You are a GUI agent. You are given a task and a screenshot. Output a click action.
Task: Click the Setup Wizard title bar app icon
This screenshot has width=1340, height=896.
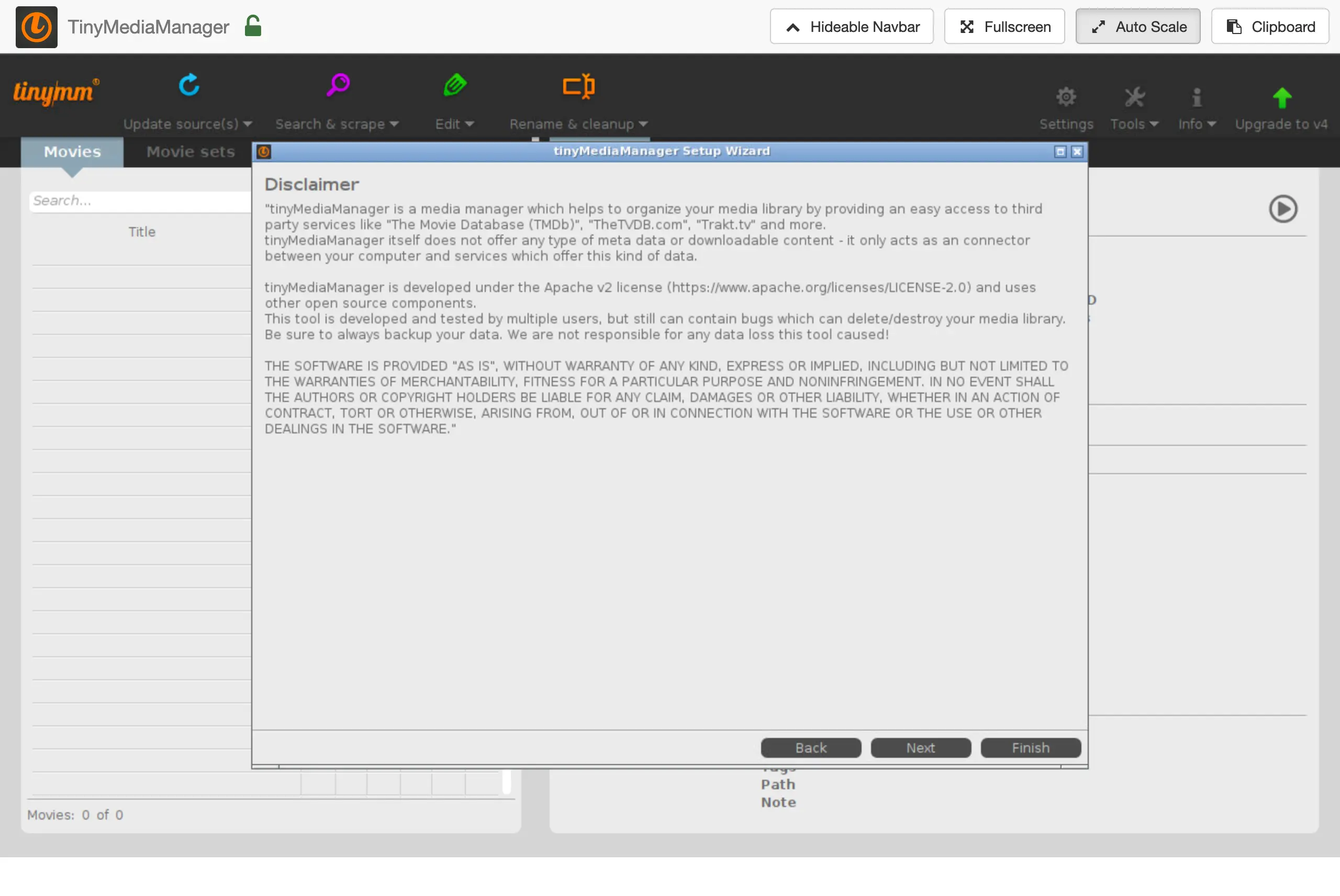[x=263, y=151]
